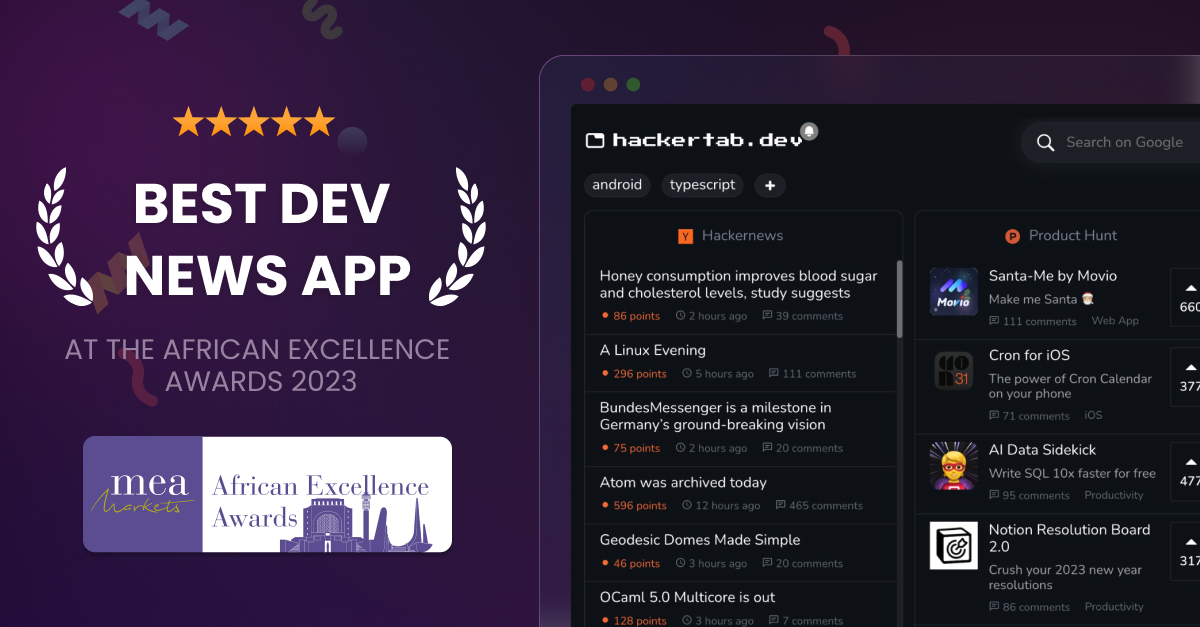The width and height of the screenshot is (1200, 627).
Task: Open Cron for iOS product
Action: click(x=1029, y=355)
